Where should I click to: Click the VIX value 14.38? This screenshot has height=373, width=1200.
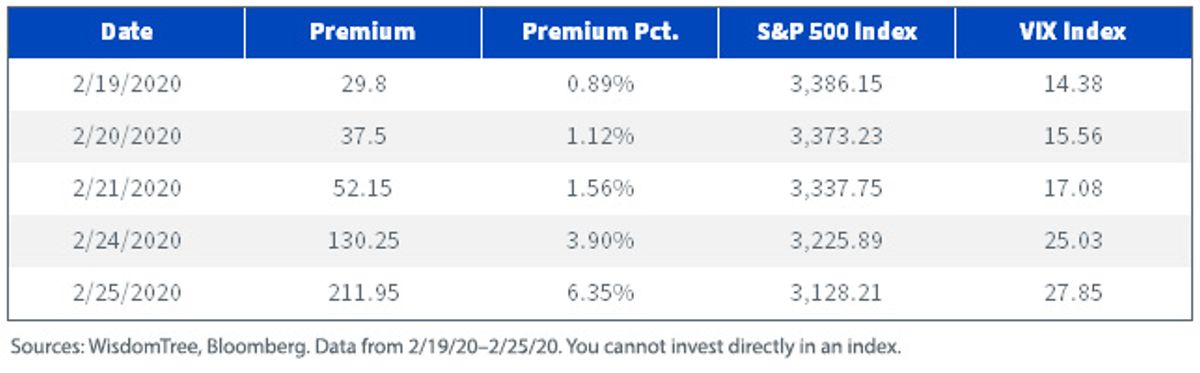[x=1074, y=85]
